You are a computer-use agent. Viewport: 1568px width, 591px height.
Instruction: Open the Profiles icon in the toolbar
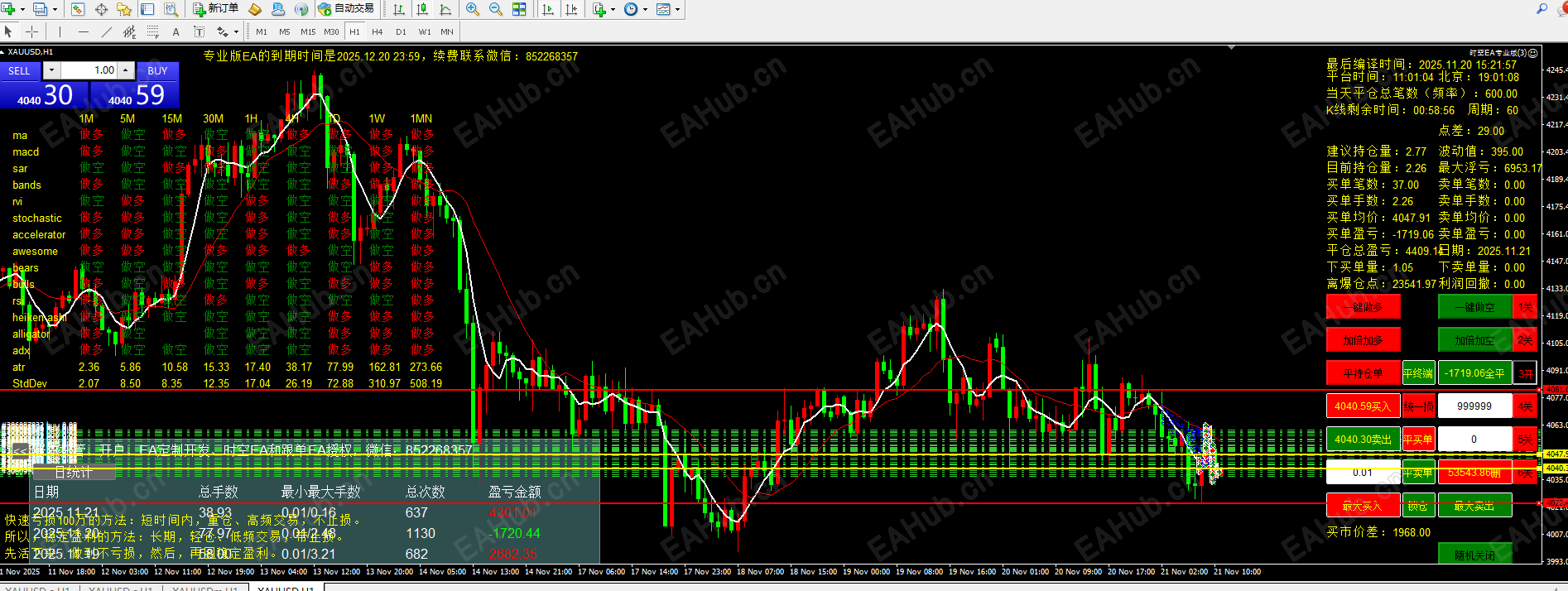[x=40, y=9]
